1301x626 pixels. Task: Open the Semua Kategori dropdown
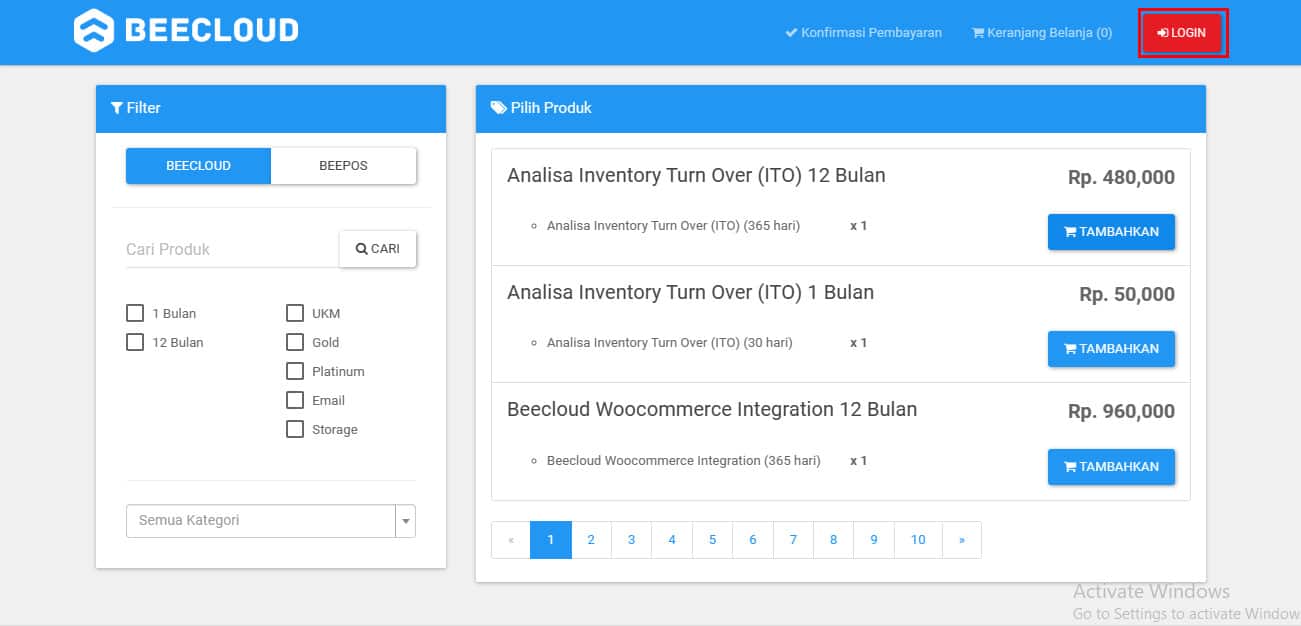(270, 521)
